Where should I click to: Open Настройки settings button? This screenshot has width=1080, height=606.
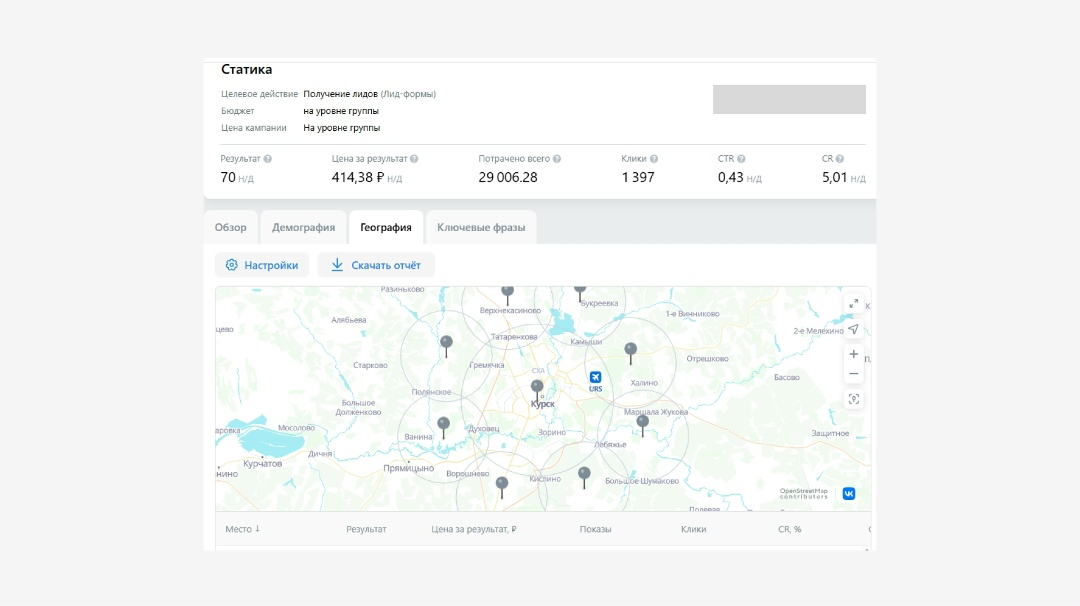click(262, 265)
